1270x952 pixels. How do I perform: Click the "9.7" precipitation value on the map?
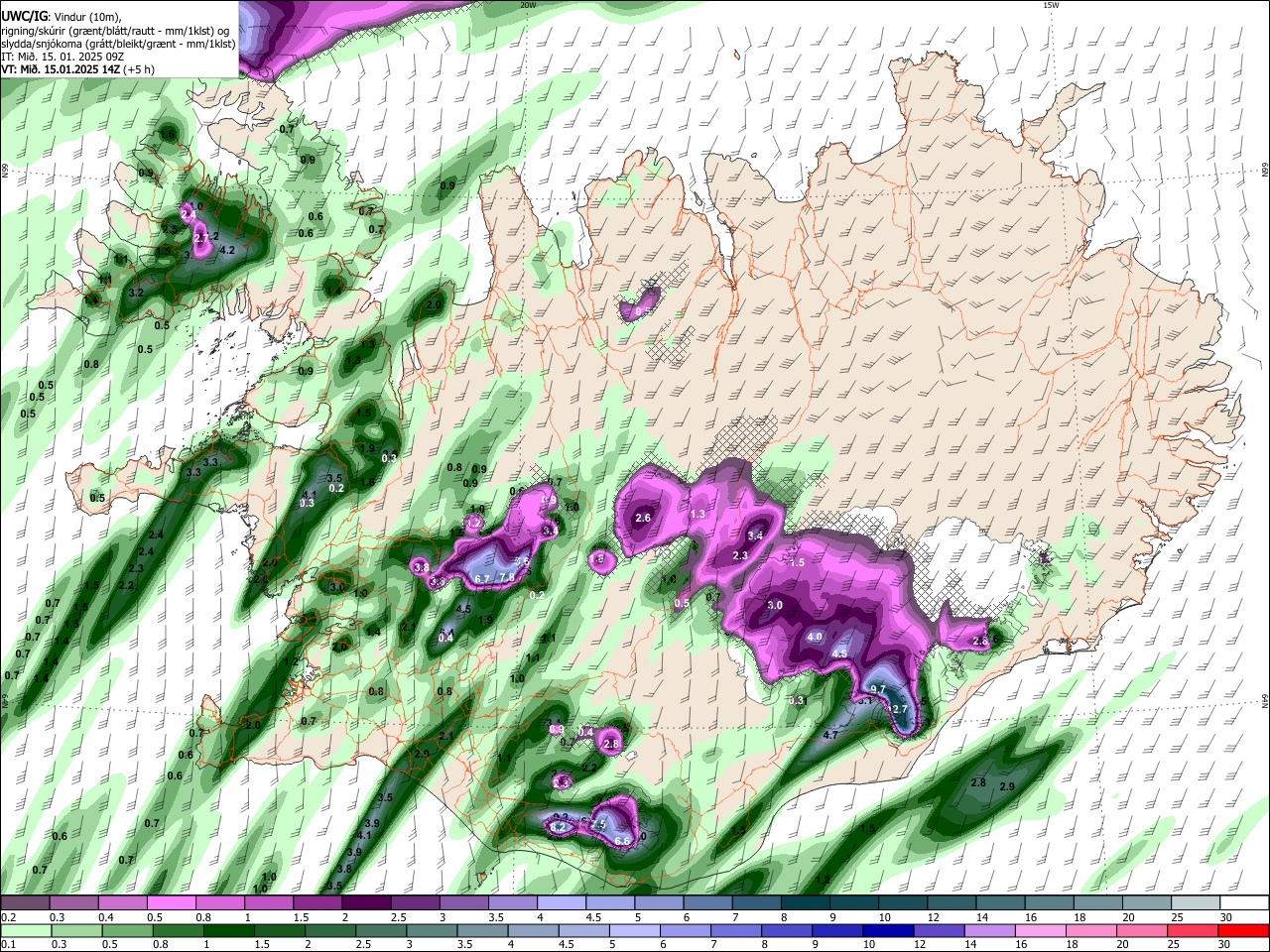(877, 689)
